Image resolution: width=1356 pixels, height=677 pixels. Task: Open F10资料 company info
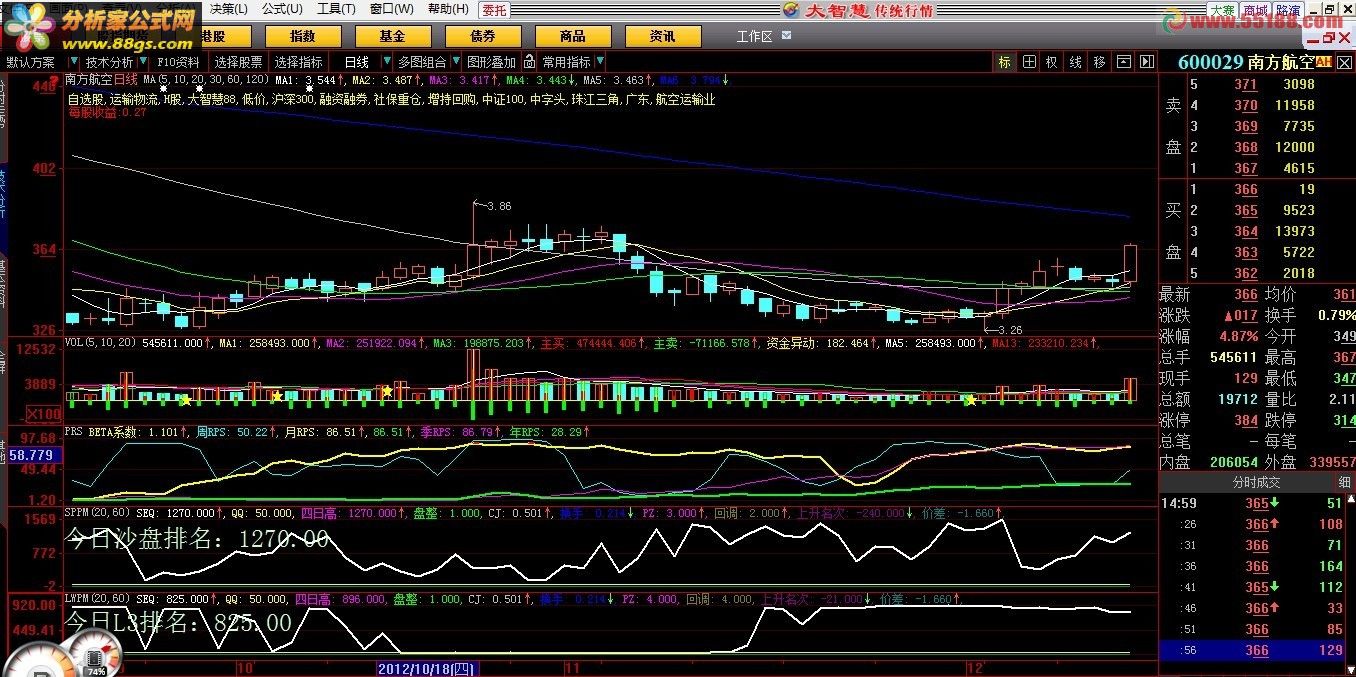(178, 62)
